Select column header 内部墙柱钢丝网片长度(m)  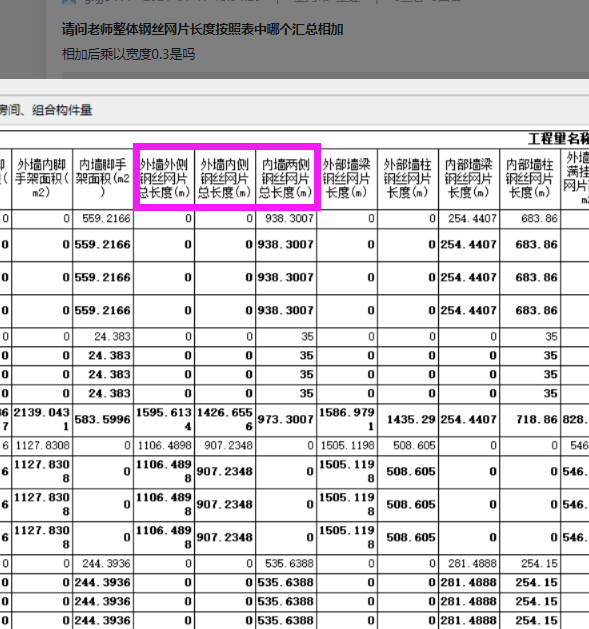(x=530, y=179)
